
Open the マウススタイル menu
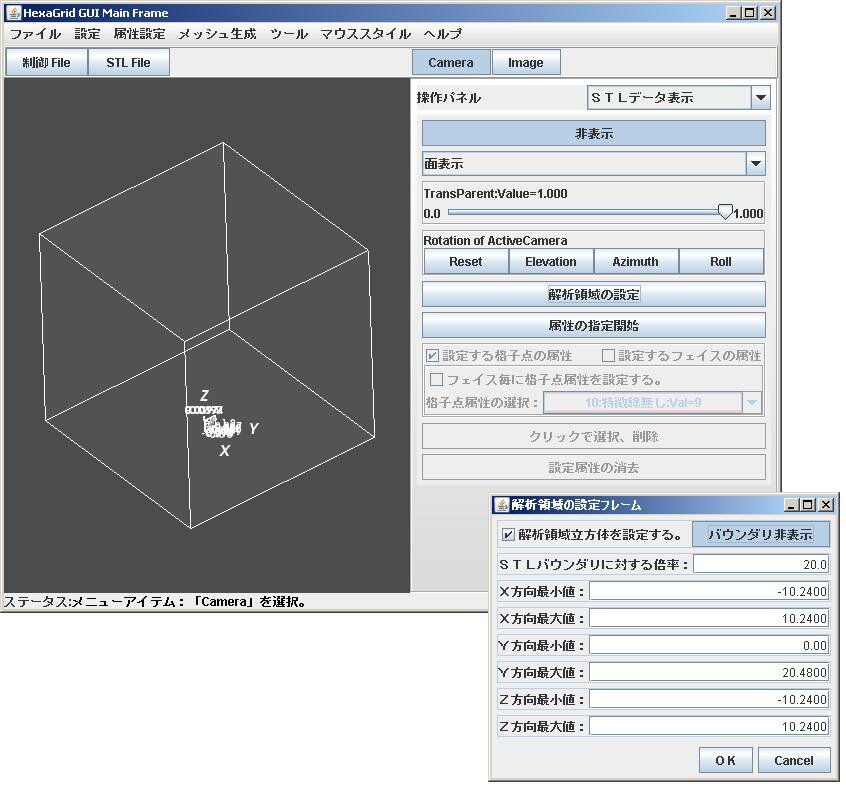coord(366,33)
